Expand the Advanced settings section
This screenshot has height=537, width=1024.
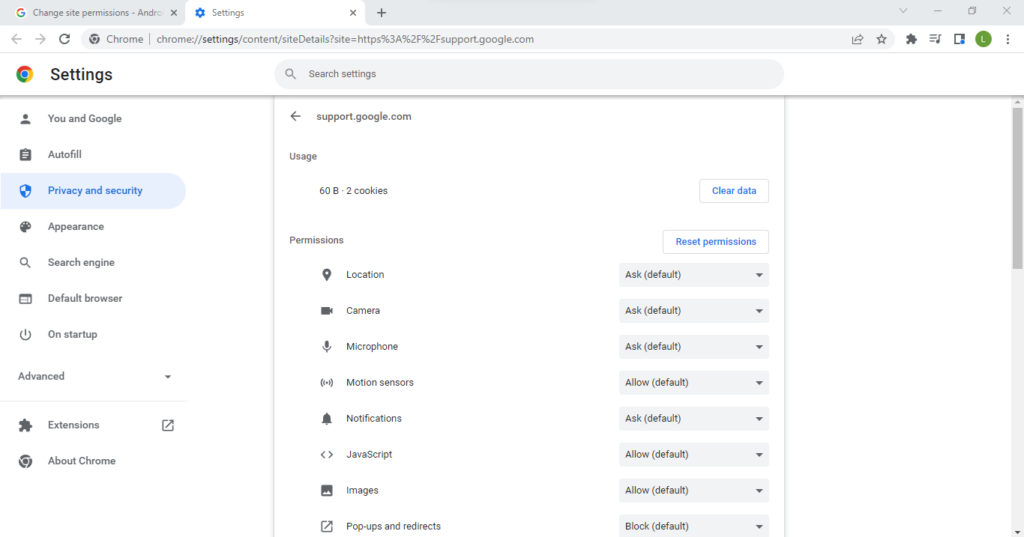(94, 376)
